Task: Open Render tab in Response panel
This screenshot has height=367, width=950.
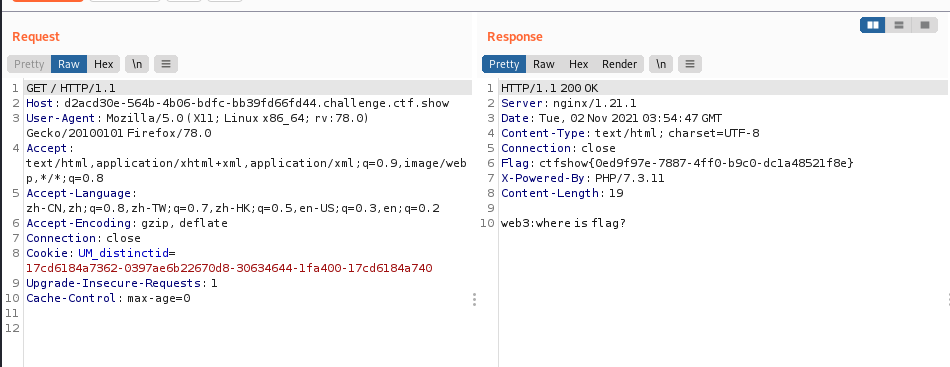Action: pos(619,64)
